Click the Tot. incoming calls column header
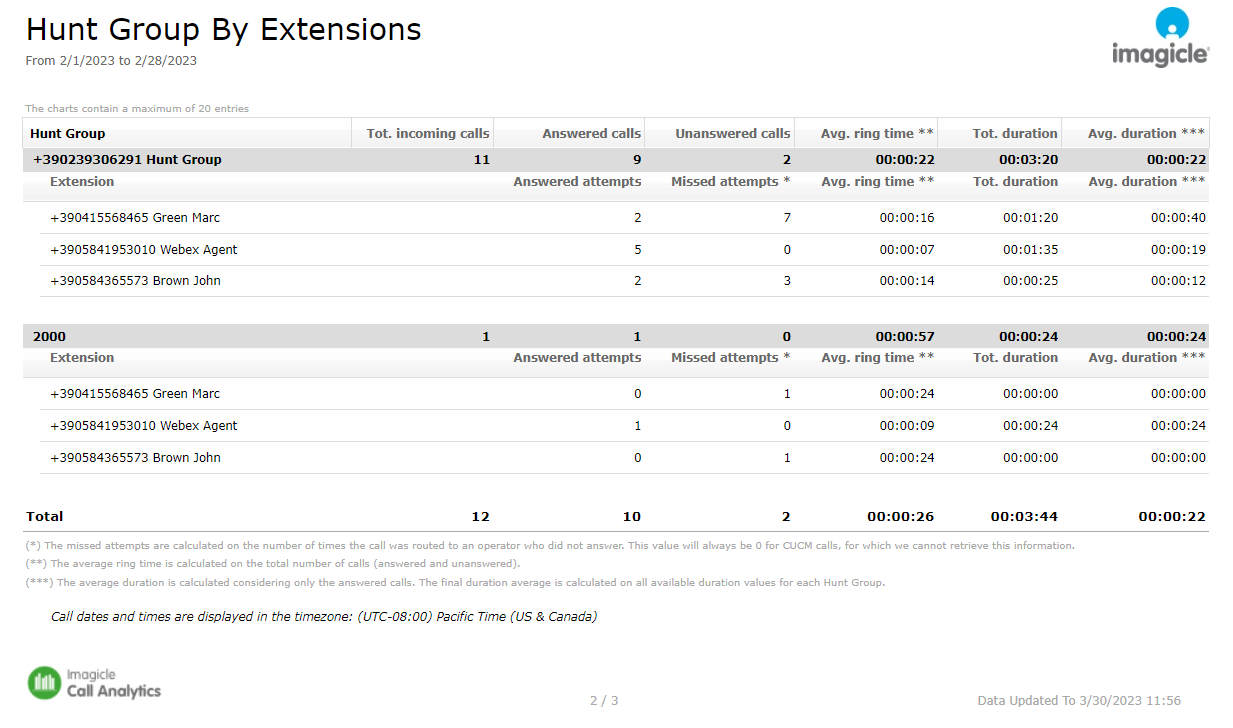 click(x=428, y=134)
